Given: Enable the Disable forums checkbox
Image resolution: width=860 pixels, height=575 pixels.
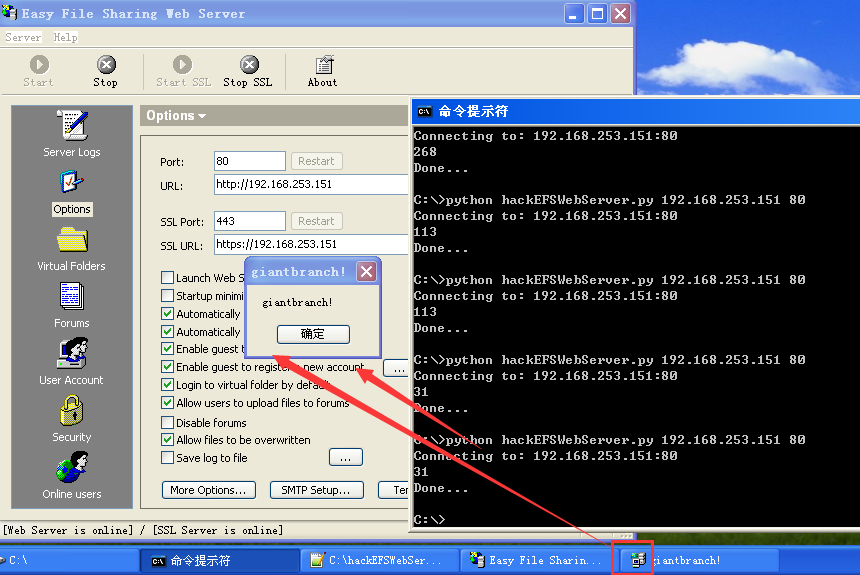Looking at the screenshot, I should 167,422.
